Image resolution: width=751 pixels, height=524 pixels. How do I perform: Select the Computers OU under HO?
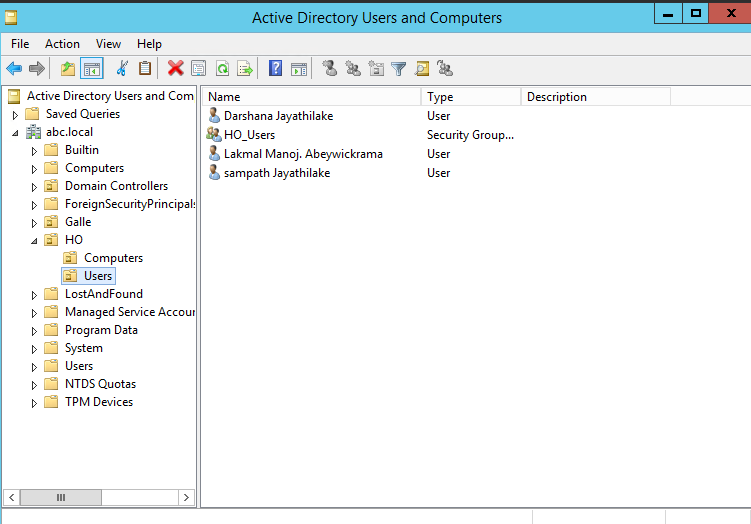click(114, 258)
